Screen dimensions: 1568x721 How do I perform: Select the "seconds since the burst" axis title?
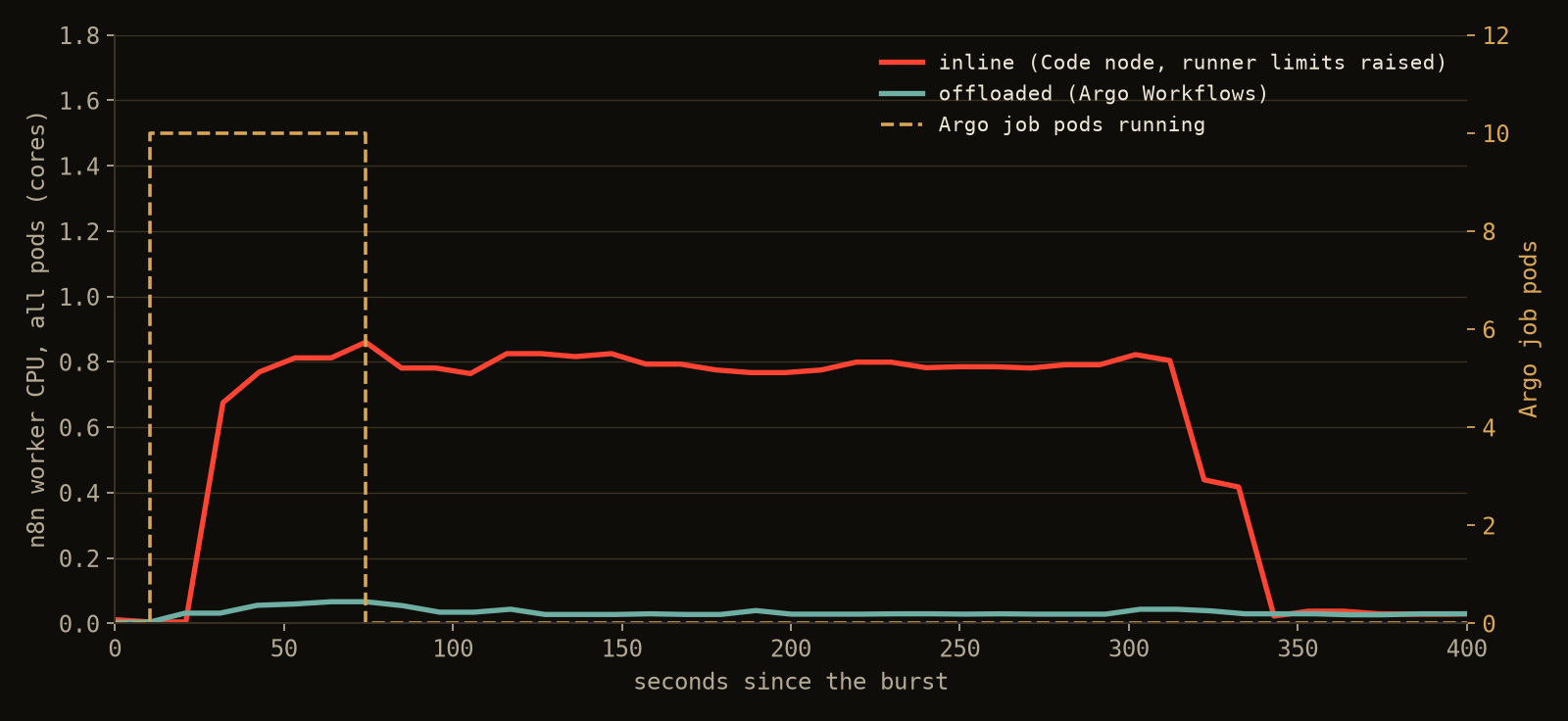[x=791, y=682]
